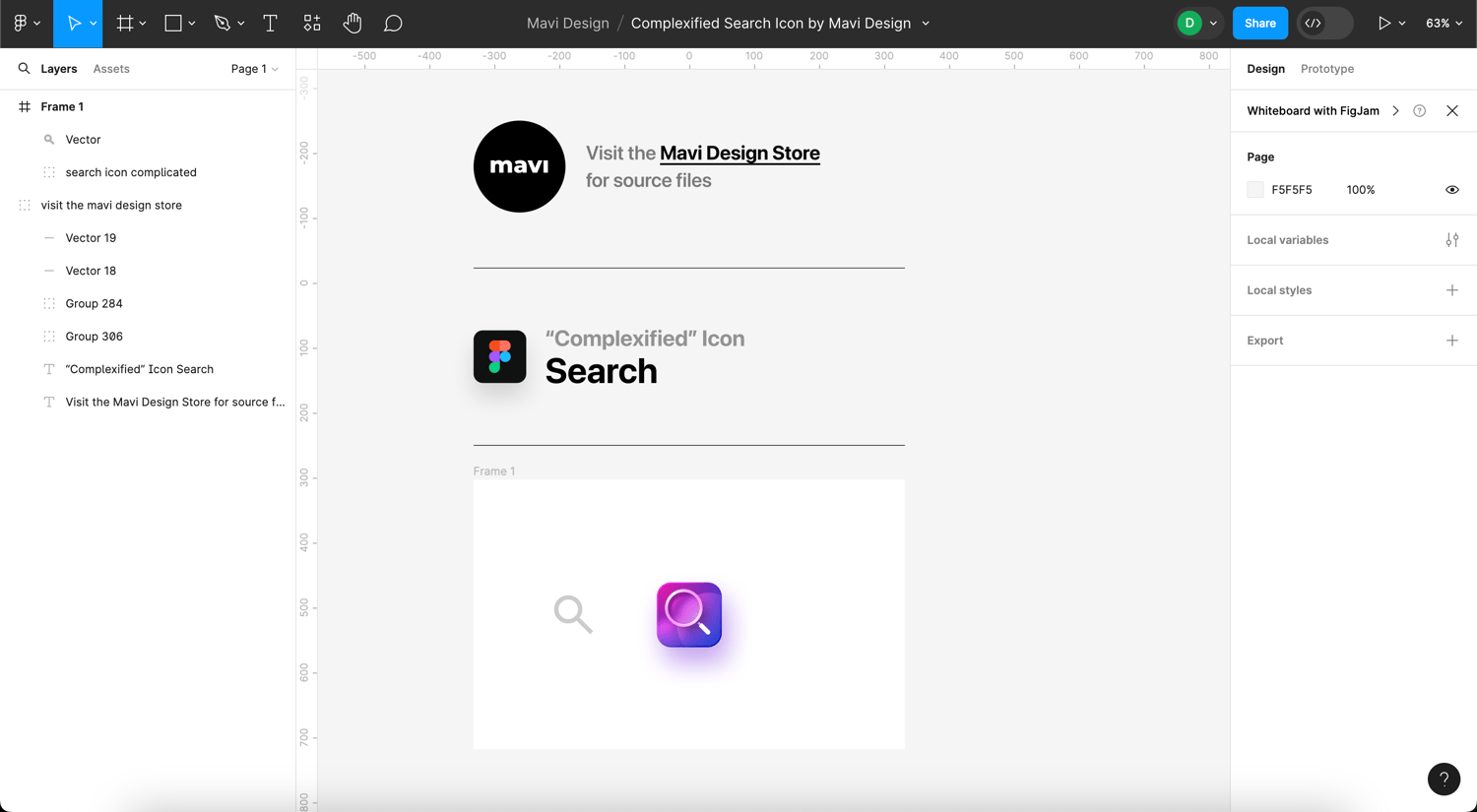Click the Share button
Screen dimensions: 1477x812
pos(1260,23)
